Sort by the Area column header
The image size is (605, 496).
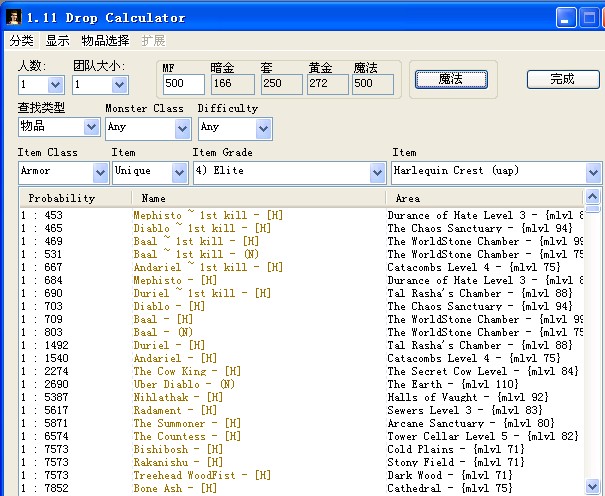tap(484, 198)
